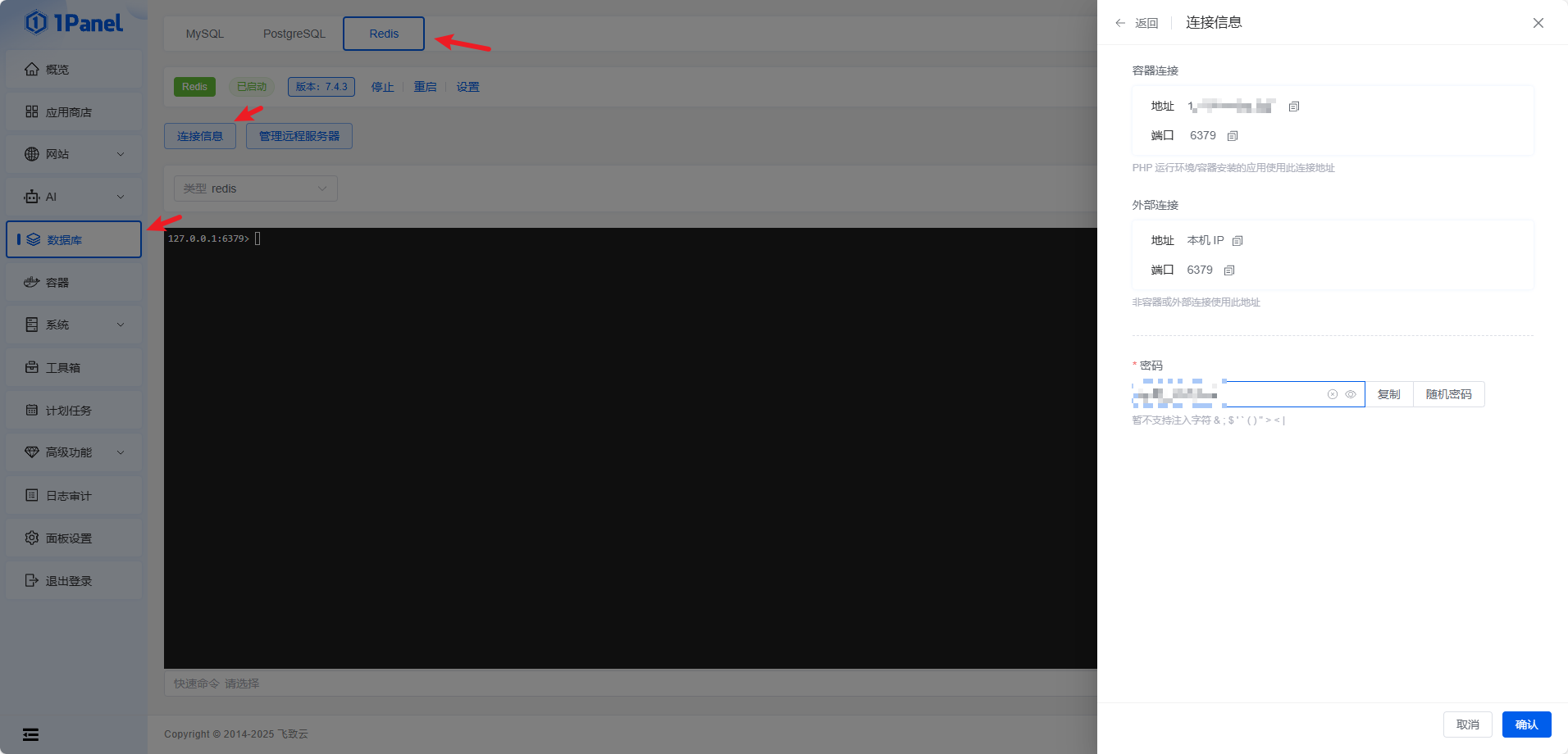Click the 复制 password button
1568x754 pixels.
pyautogui.click(x=1388, y=394)
